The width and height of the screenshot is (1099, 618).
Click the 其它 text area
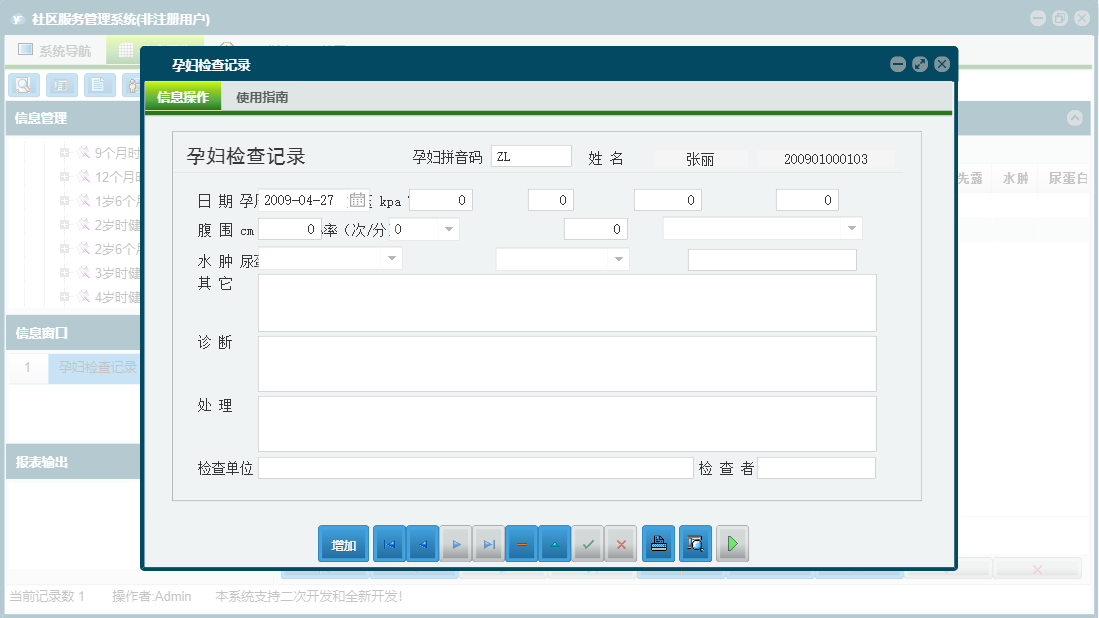pos(567,303)
